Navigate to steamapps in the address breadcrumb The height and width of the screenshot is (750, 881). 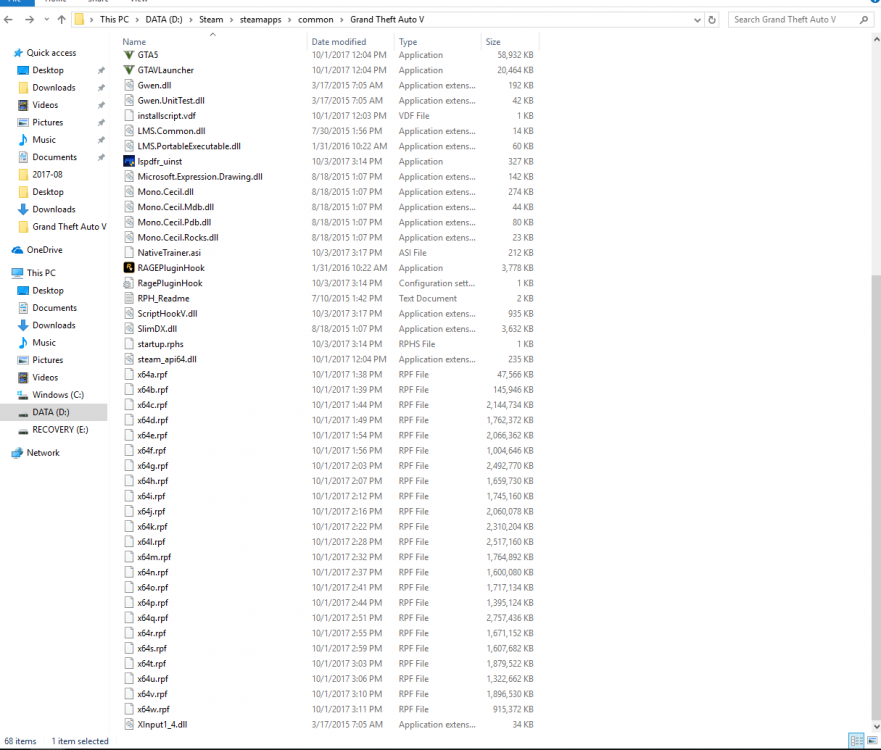[261, 20]
